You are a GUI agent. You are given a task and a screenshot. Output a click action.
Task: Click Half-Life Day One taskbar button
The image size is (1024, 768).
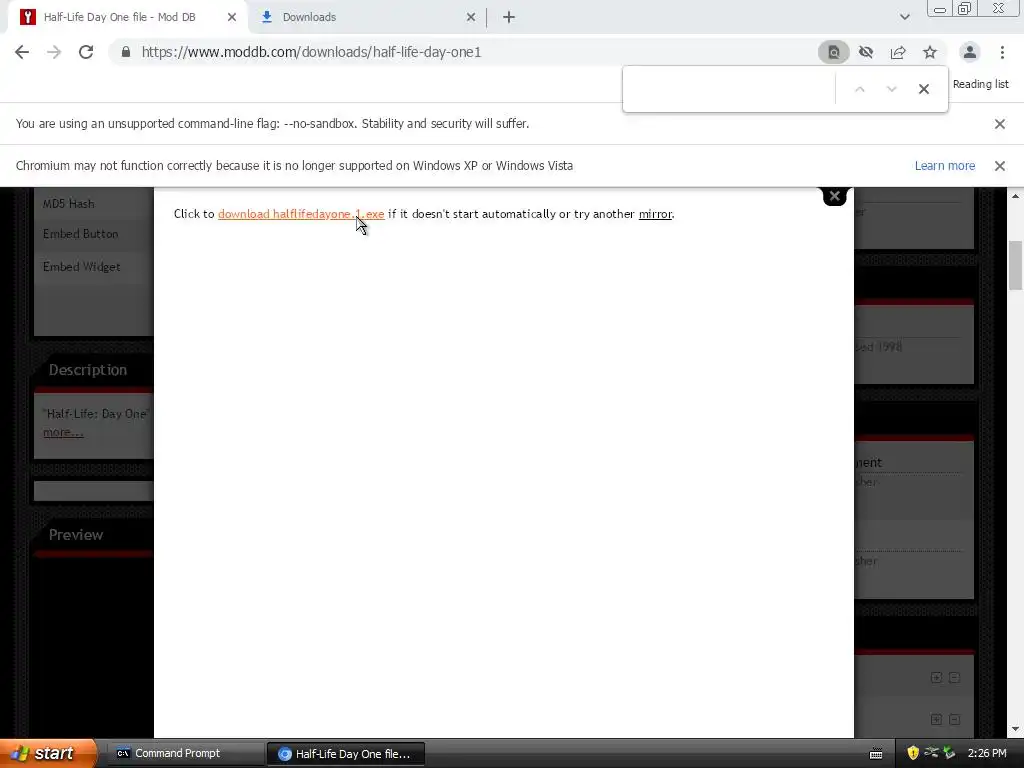(346, 754)
